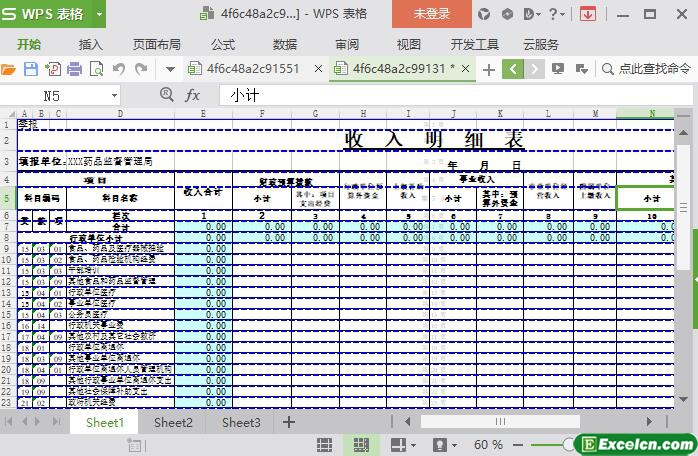Open the insert function fx button
The width and height of the screenshot is (698, 456).
pos(192,95)
